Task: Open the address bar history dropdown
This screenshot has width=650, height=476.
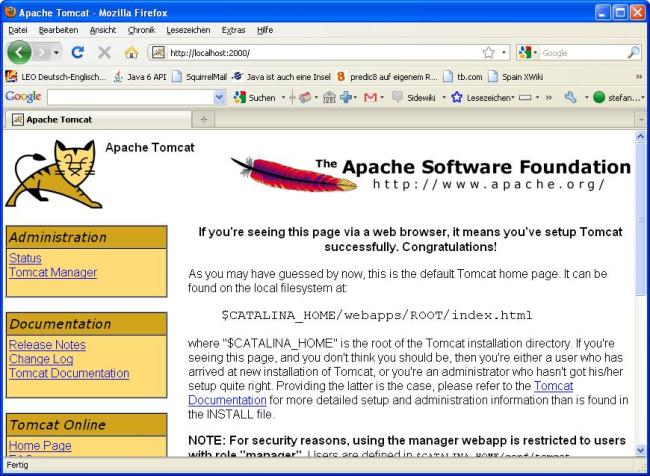Action: [x=504, y=53]
